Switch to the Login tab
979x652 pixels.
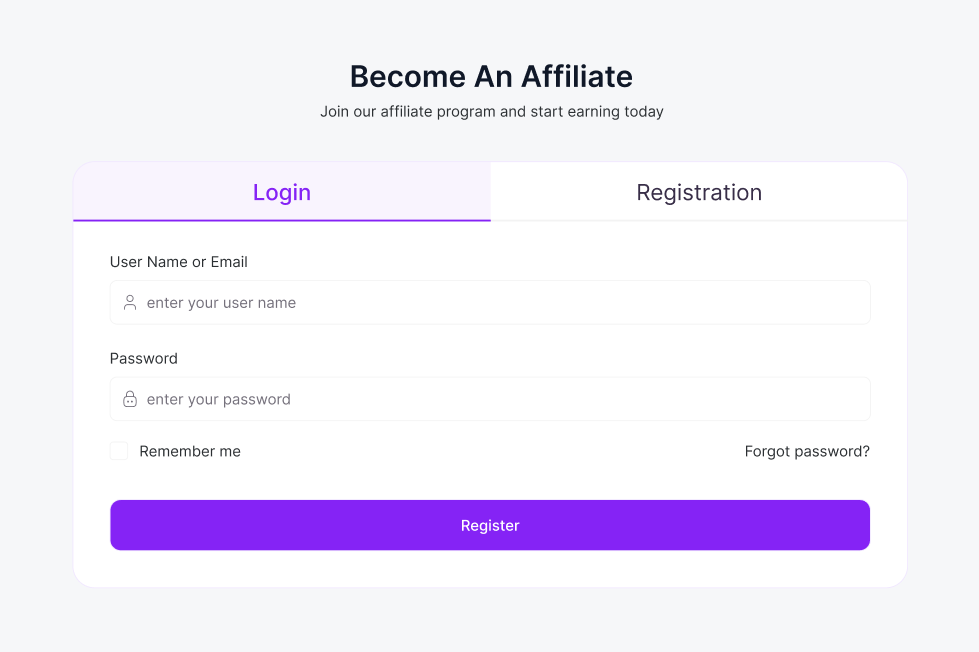282,192
